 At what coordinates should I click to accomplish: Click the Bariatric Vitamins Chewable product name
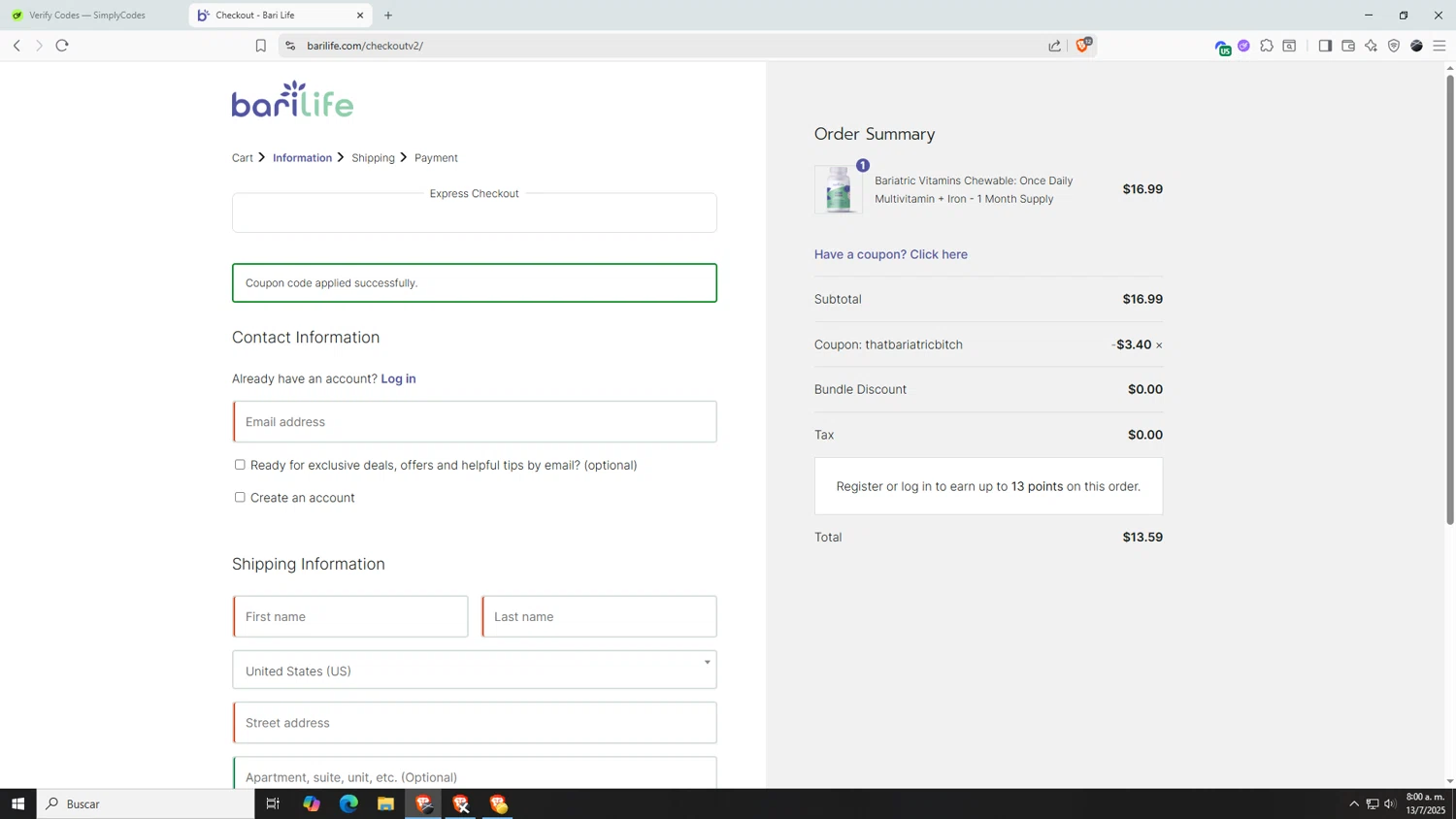click(974, 189)
